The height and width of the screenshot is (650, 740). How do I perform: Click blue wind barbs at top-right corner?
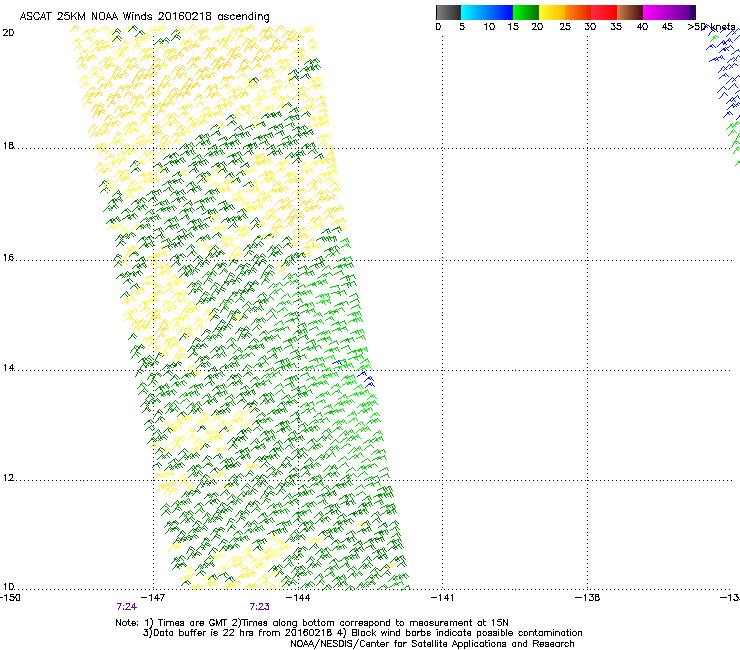point(724,73)
